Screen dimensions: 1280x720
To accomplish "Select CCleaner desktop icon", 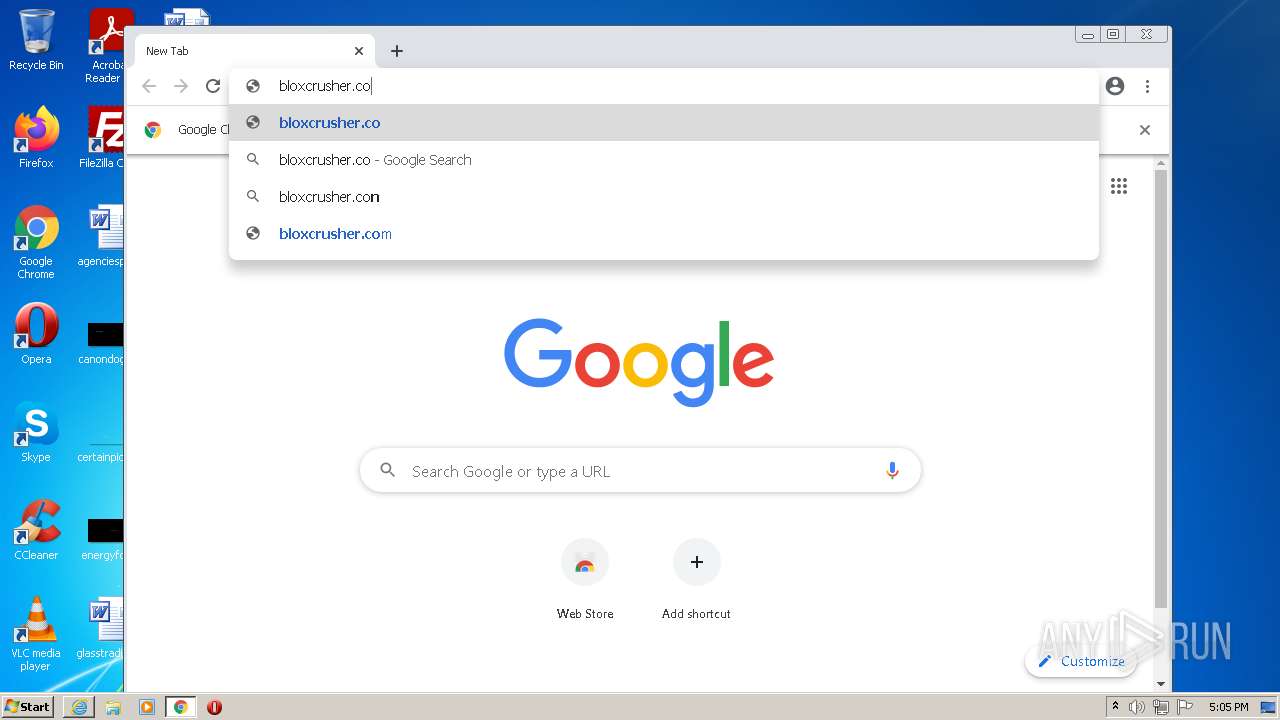I will tap(36, 530).
